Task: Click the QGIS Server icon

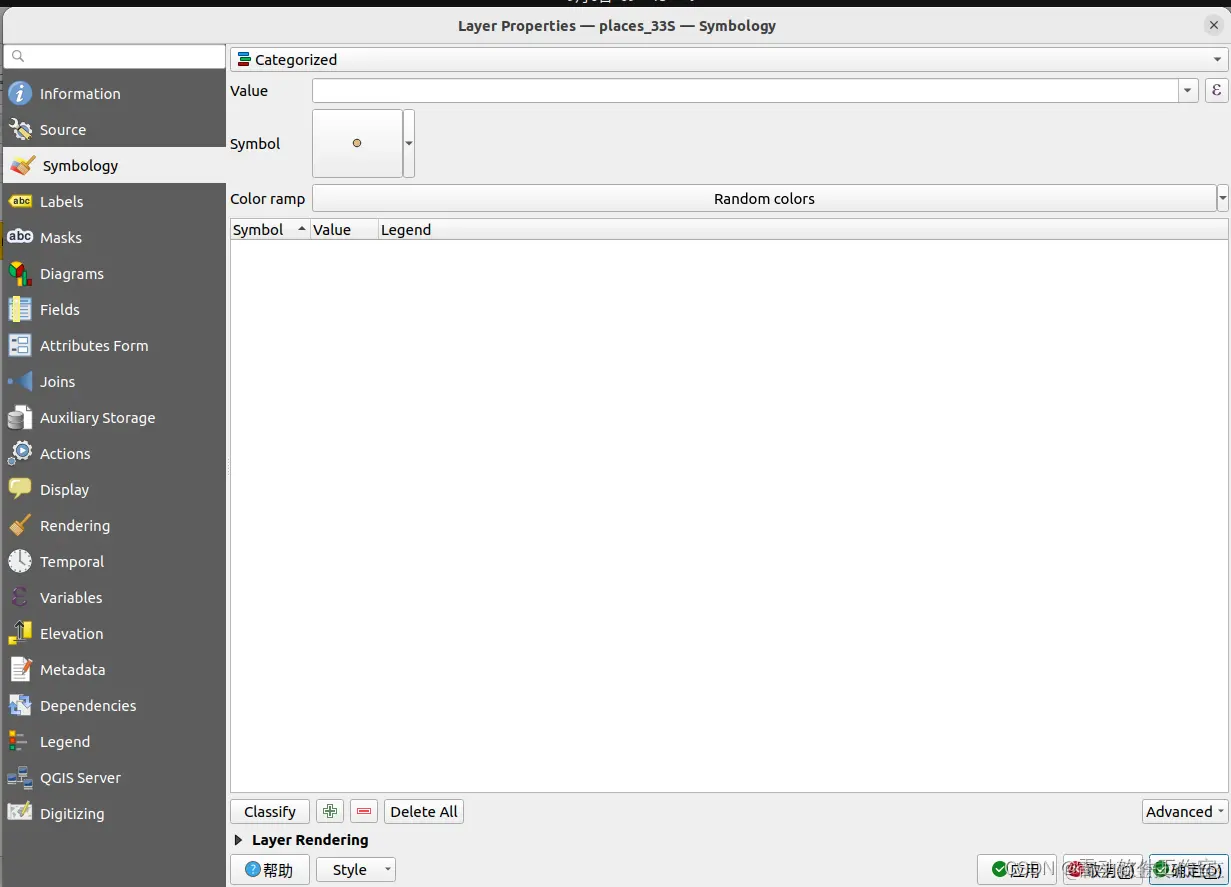Action: click(20, 778)
